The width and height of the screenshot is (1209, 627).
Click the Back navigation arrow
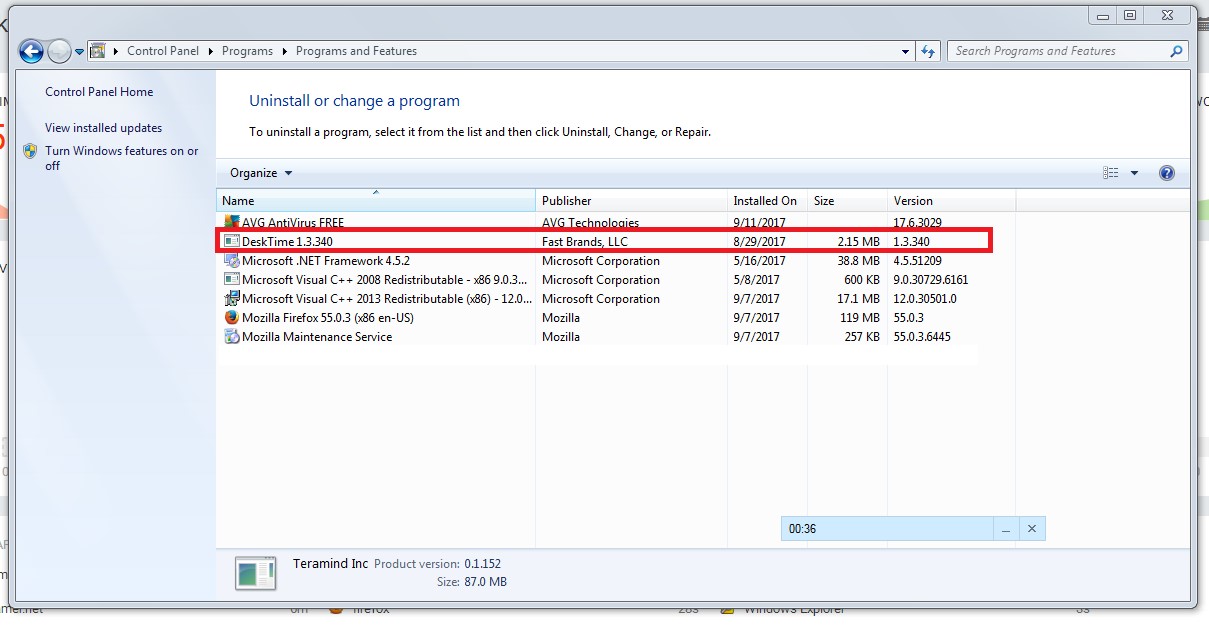tap(31, 51)
